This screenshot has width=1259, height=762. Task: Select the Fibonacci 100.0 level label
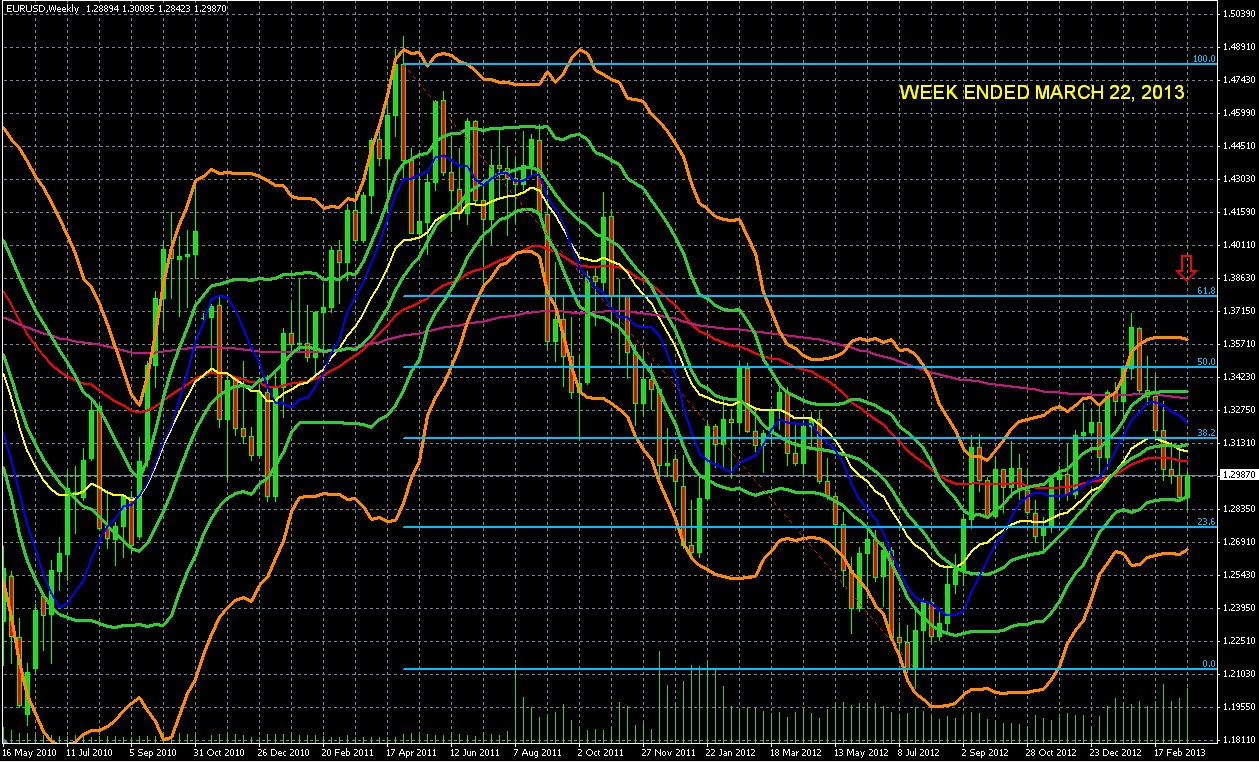point(1203,59)
